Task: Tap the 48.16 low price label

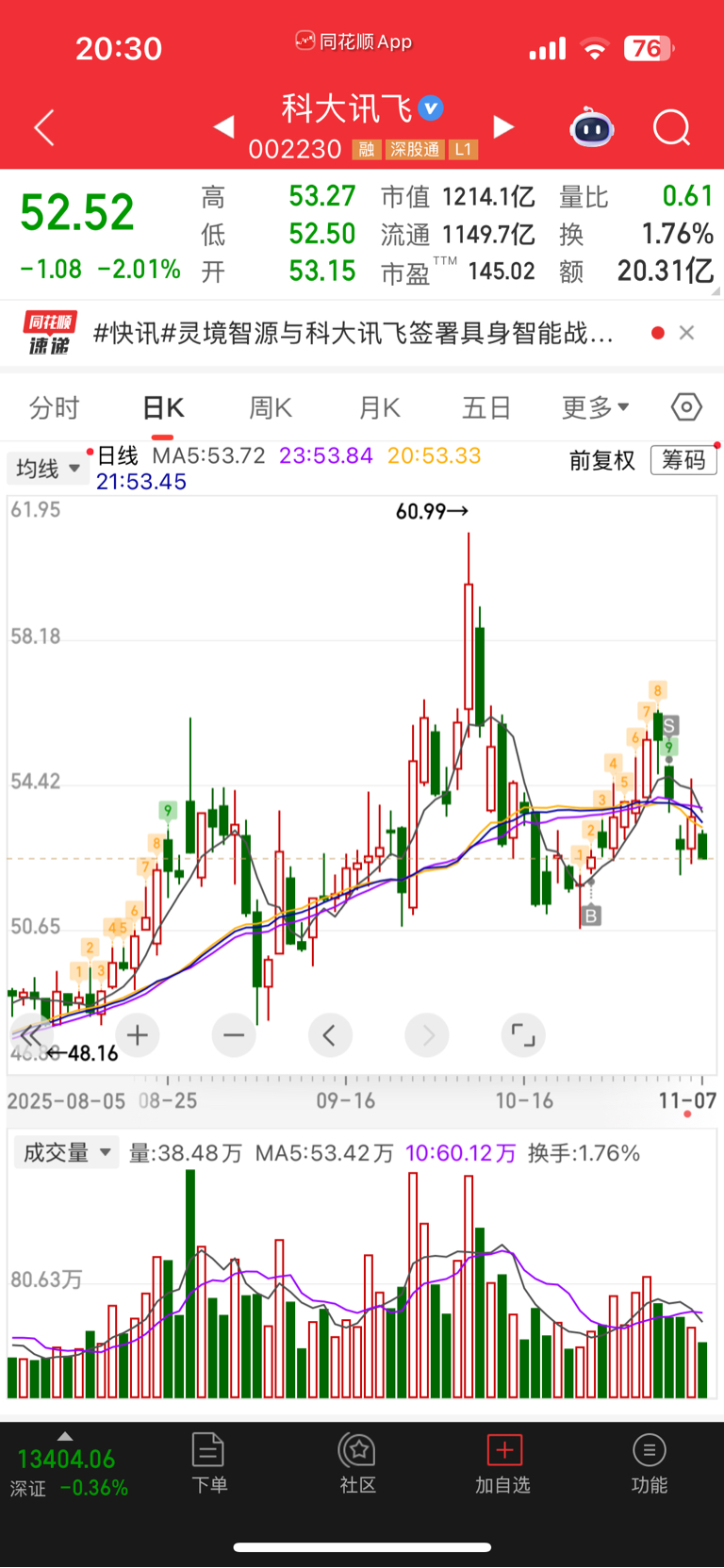Action: click(82, 1053)
